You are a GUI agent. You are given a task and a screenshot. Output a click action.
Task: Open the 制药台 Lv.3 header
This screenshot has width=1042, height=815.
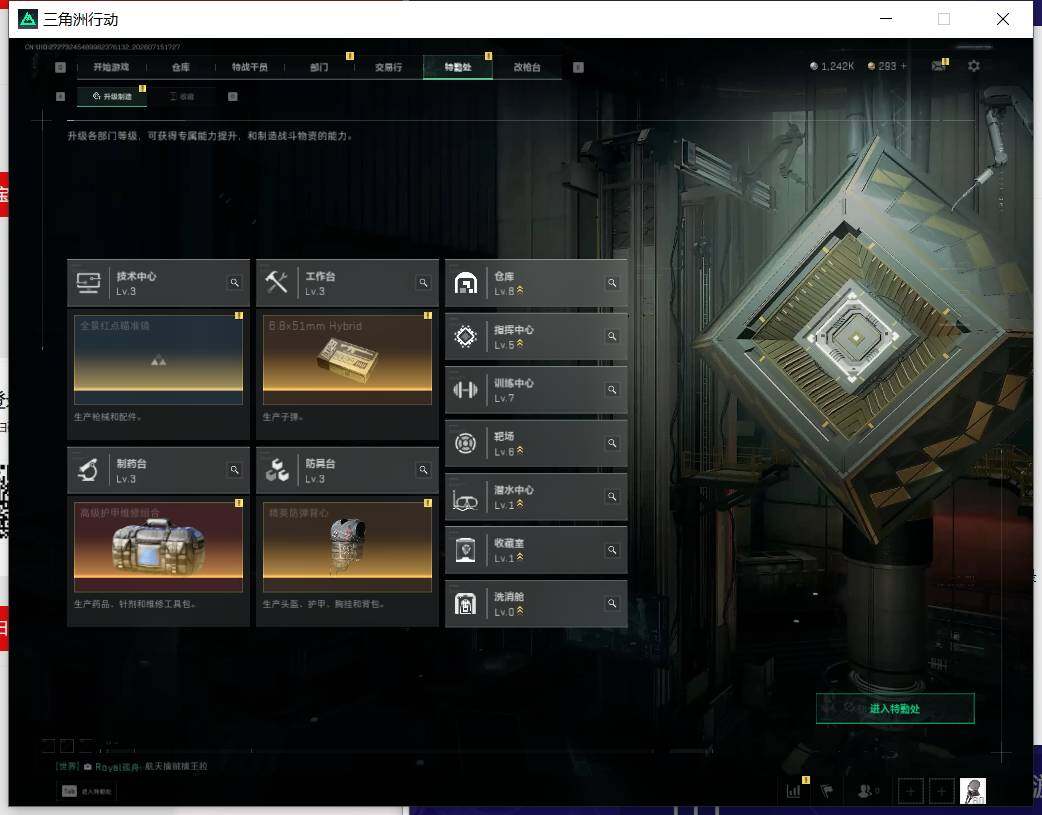point(158,470)
